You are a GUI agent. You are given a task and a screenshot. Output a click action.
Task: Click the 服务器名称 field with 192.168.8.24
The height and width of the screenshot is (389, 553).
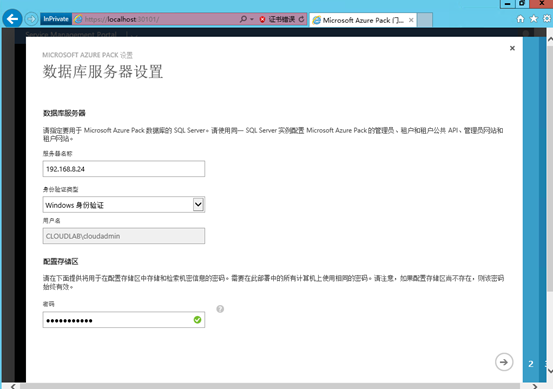click(x=124, y=169)
